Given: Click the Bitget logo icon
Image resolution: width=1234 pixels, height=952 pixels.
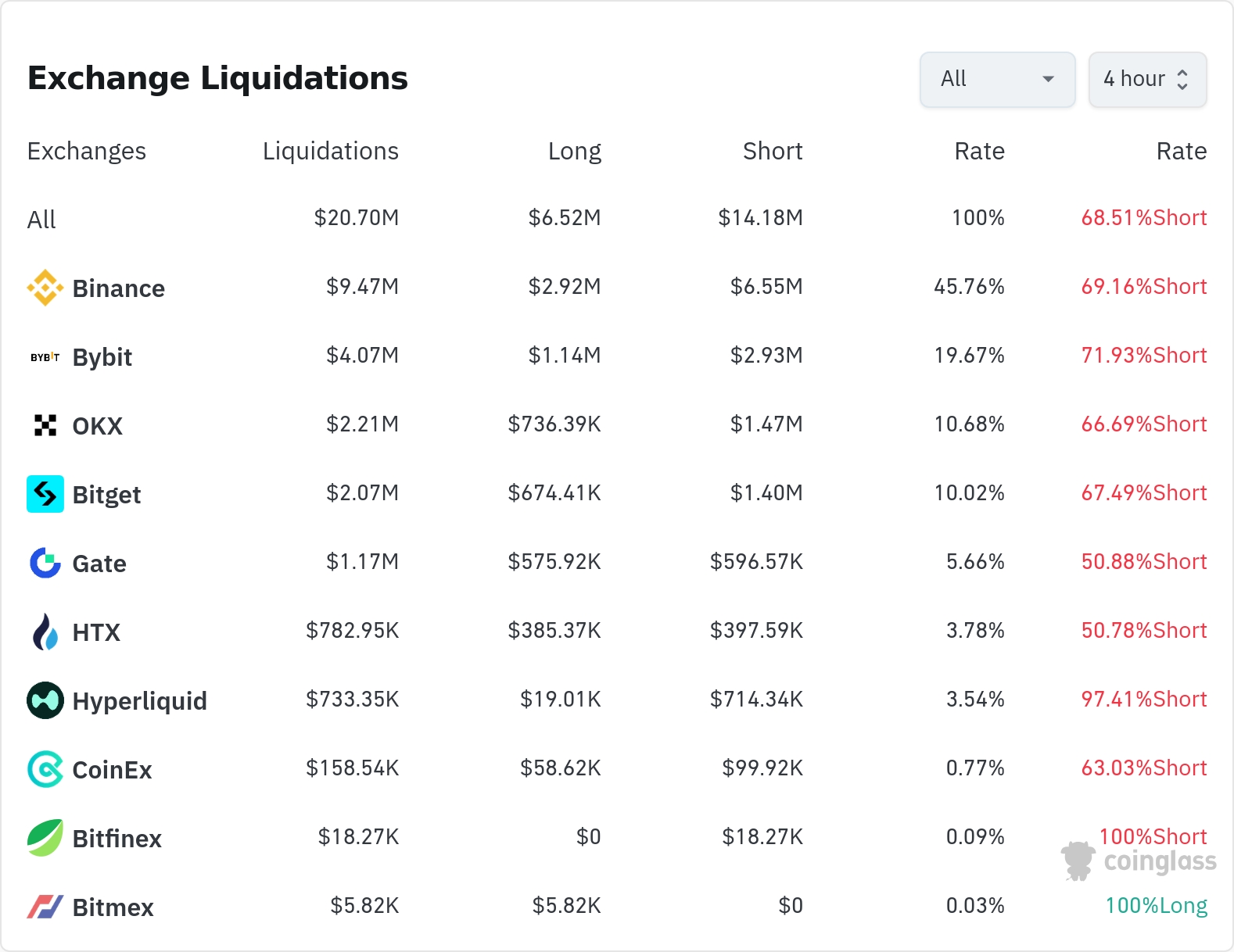Looking at the screenshot, I should (45, 494).
